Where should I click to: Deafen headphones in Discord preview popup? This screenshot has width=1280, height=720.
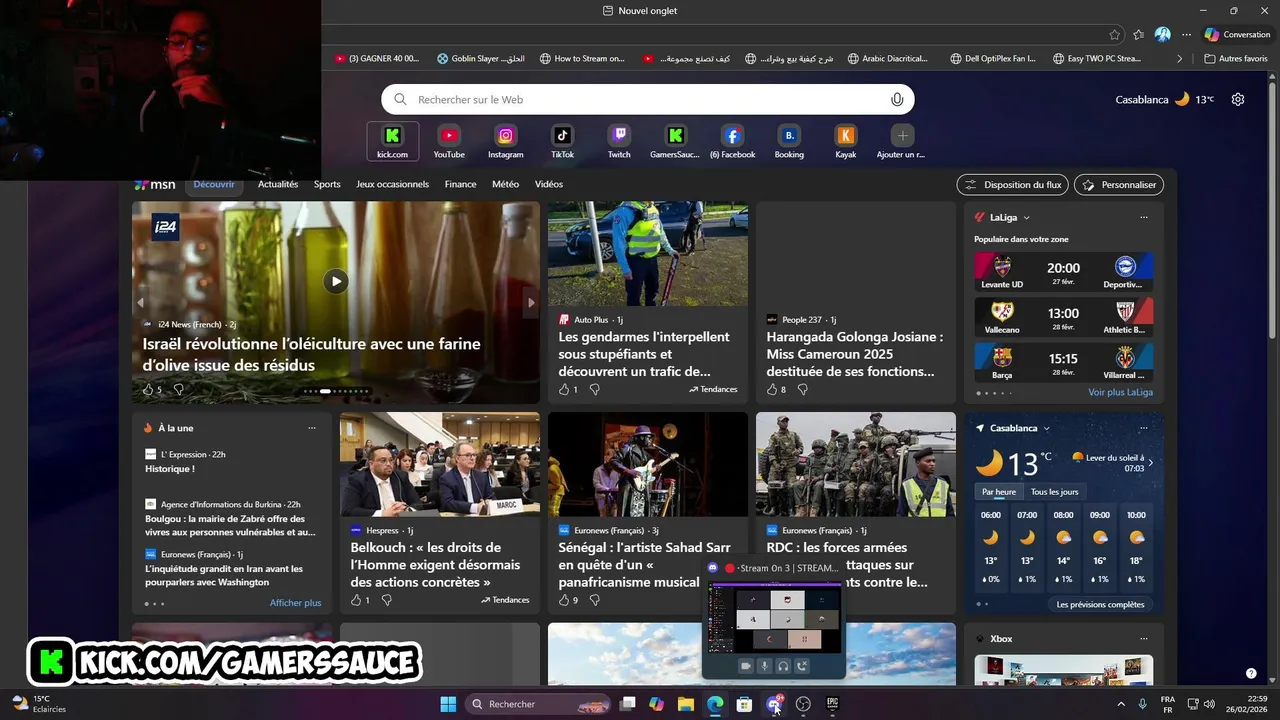[783, 666]
